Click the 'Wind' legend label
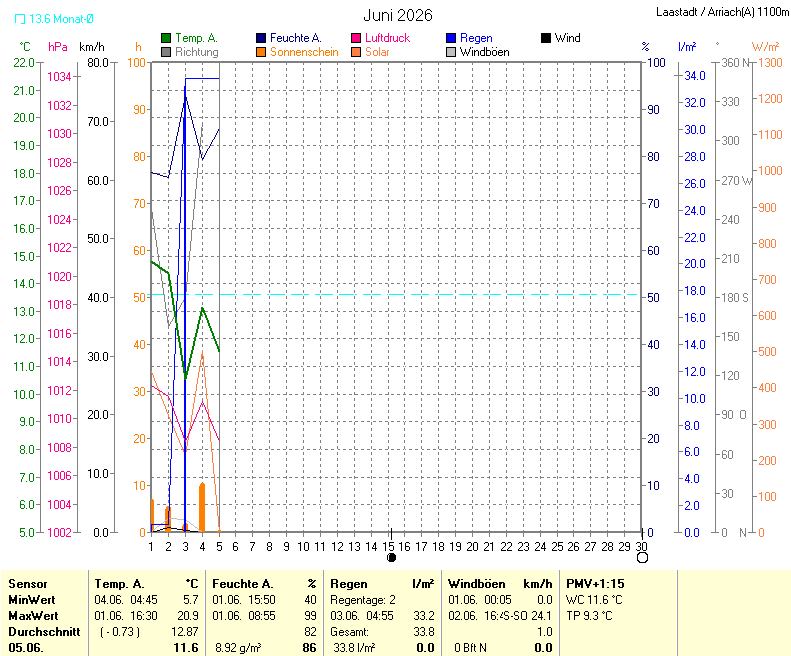The image size is (791, 656). click(x=568, y=38)
